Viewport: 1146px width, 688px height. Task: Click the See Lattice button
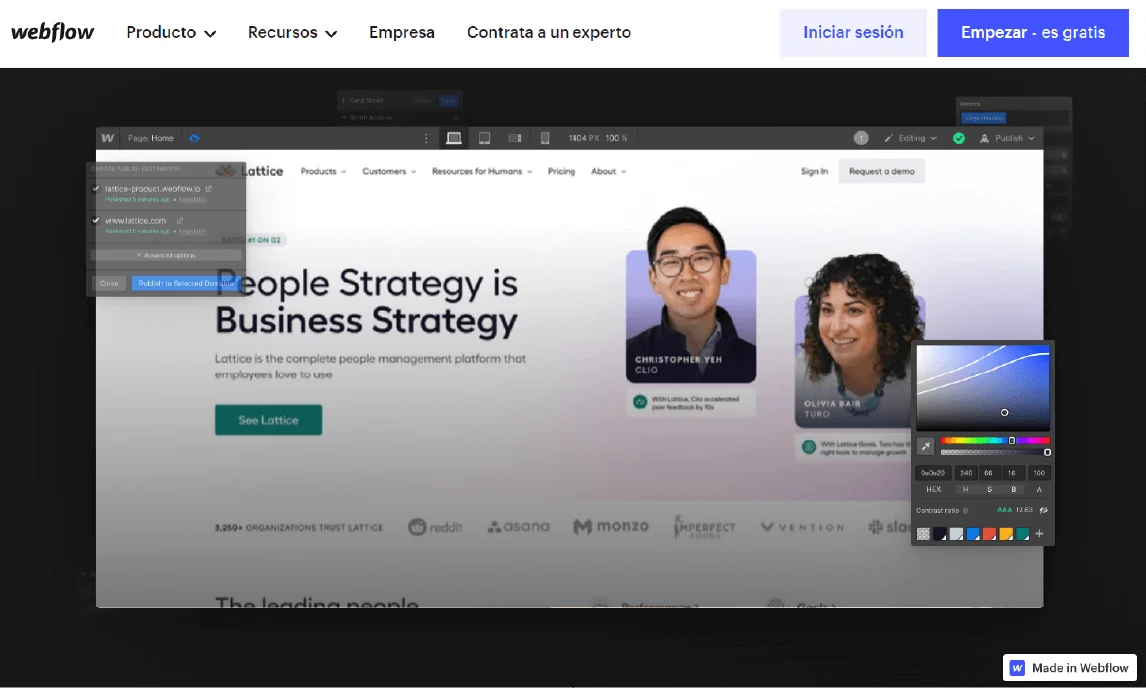coord(268,420)
